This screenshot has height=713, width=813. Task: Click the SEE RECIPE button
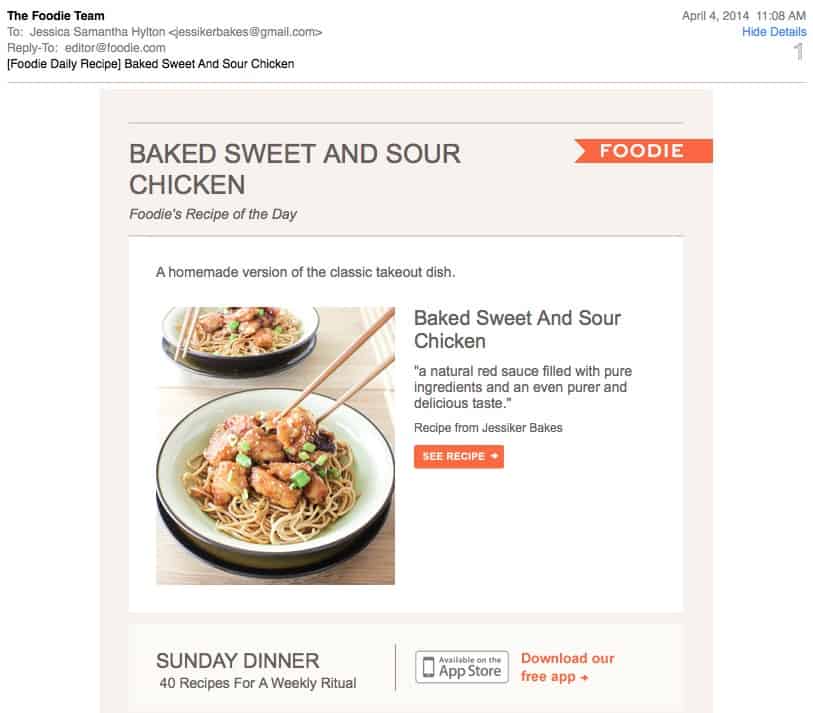[x=459, y=456]
